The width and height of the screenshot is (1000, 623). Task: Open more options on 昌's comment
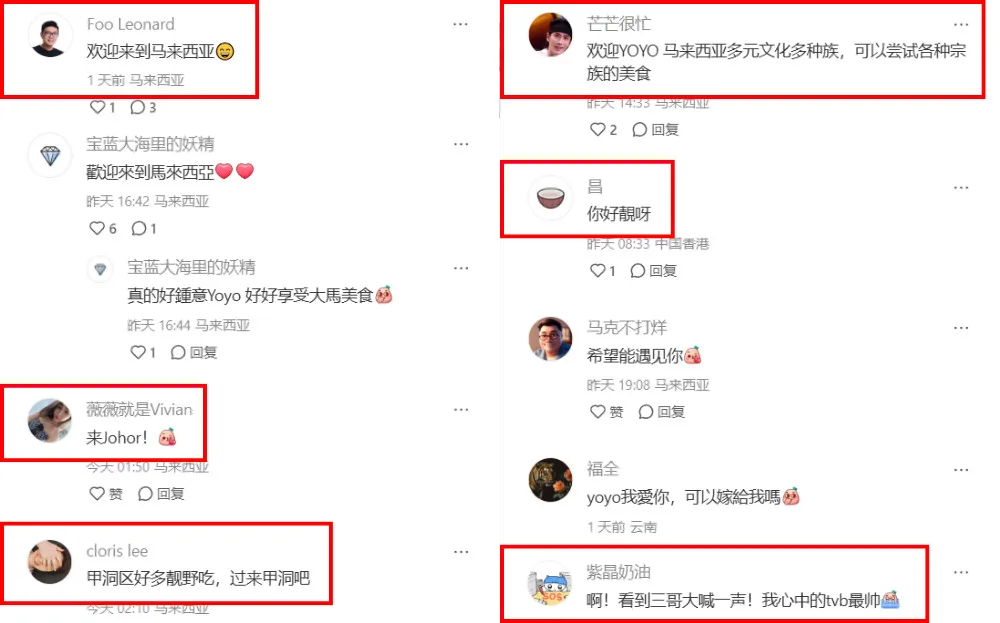961,187
